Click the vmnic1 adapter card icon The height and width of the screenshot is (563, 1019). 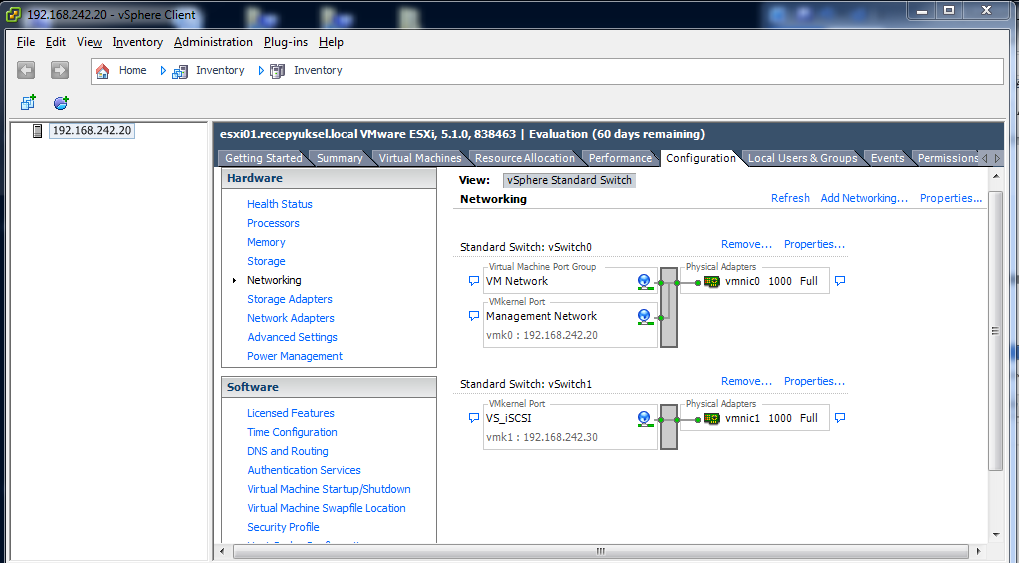(712, 419)
